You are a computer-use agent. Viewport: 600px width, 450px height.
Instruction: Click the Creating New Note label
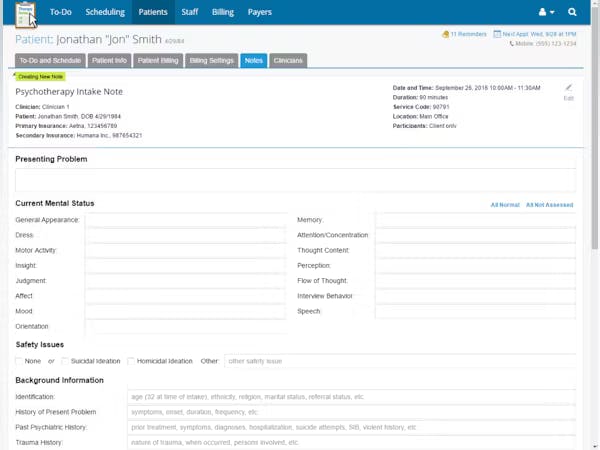point(40,77)
